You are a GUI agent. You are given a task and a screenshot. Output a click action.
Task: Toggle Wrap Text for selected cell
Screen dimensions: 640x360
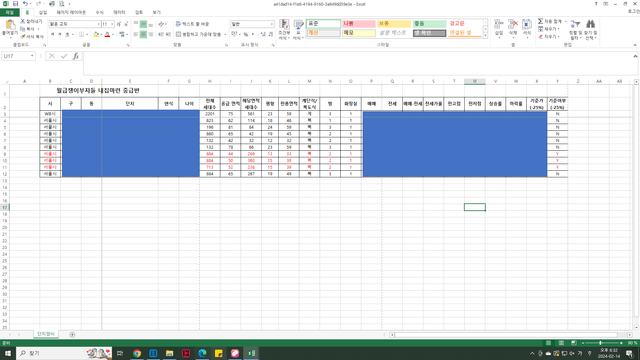coord(192,24)
